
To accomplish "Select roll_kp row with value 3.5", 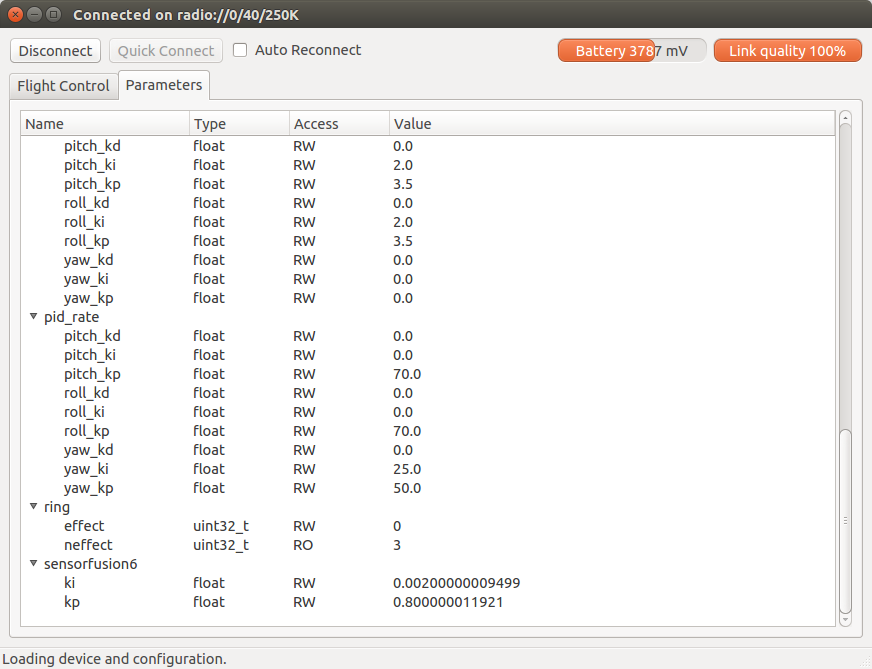I will (428, 241).
